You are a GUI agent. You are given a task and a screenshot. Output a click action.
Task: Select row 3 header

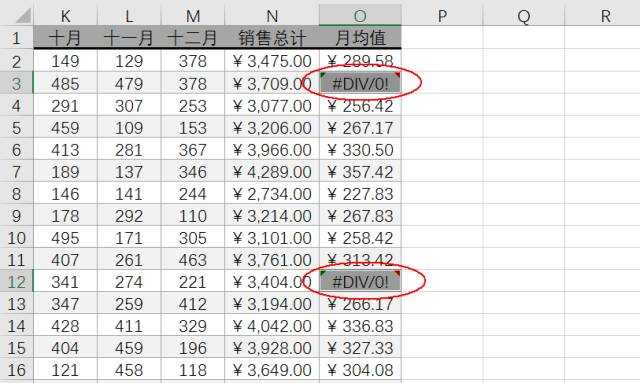tap(16, 83)
